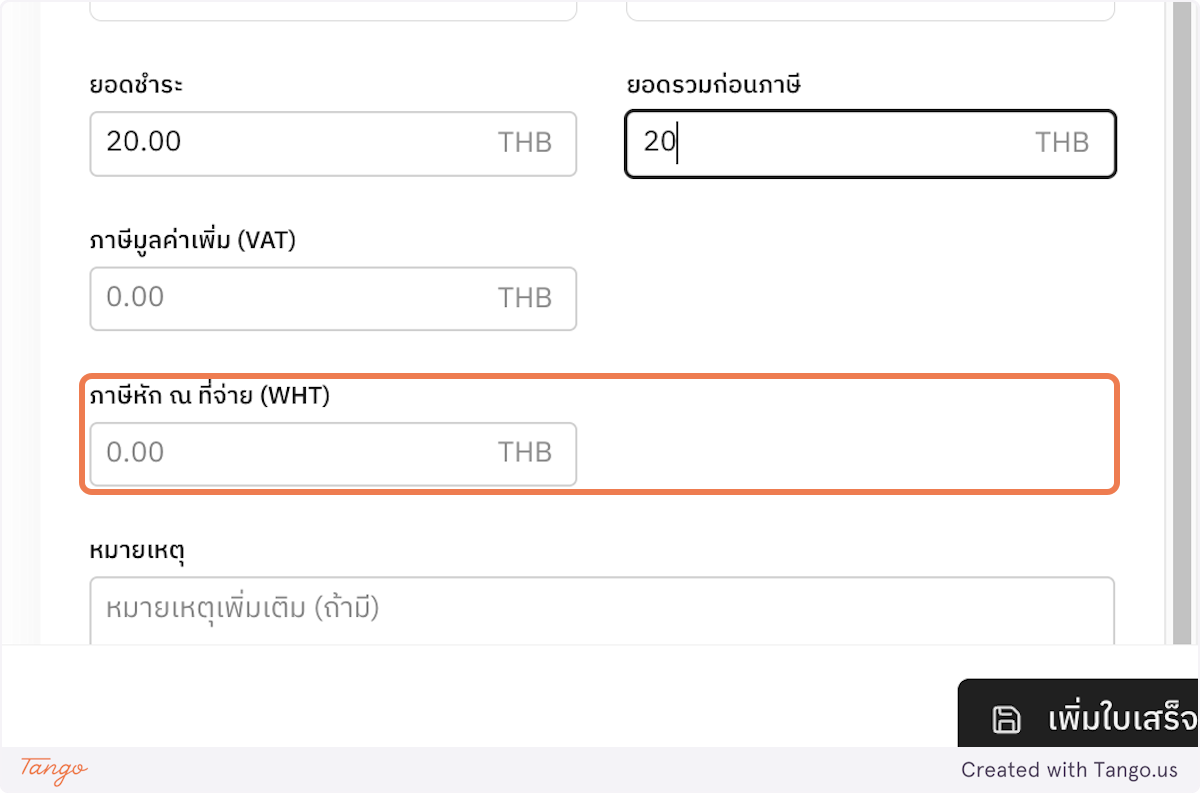Open the Created with Tango.us link
This screenshot has width=1200, height=793.
point(1070,770)
